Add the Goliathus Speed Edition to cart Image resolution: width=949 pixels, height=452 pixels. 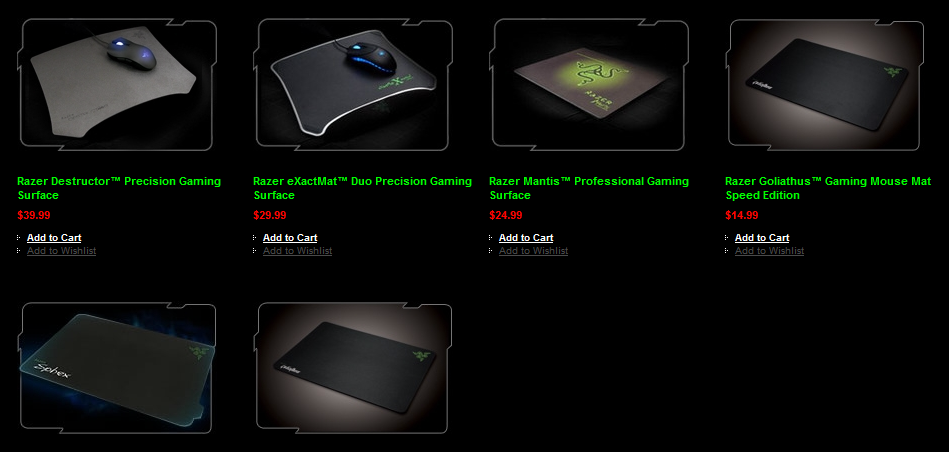coord(762,238)
